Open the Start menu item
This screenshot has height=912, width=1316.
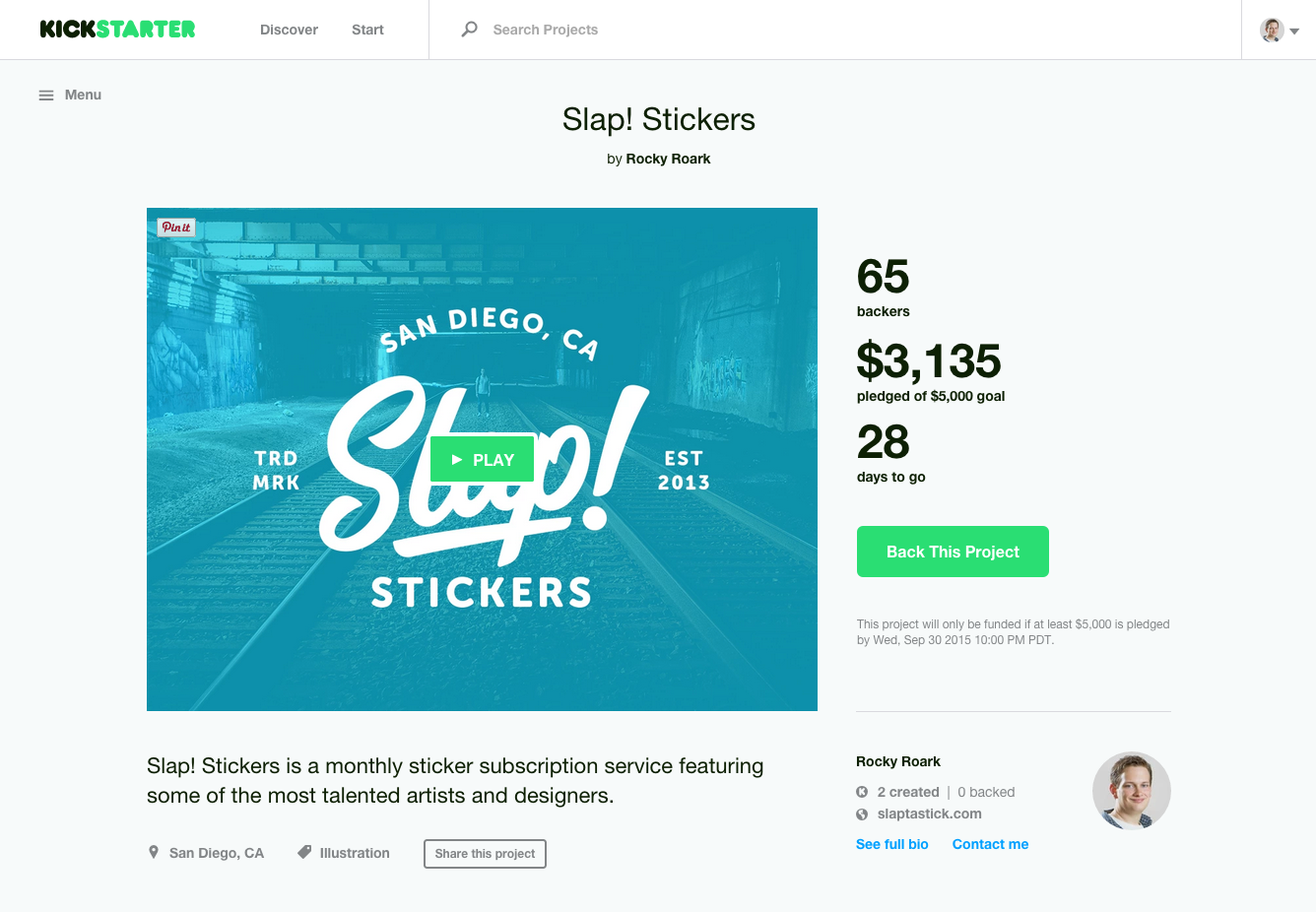coord(367,30)
